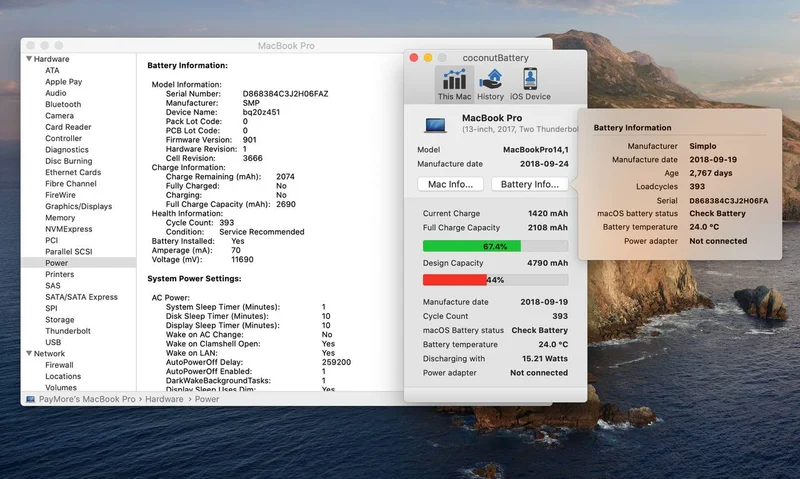Click the Voltage value 11690
Screen dimensions: 800x479
[x=242, y=259]
